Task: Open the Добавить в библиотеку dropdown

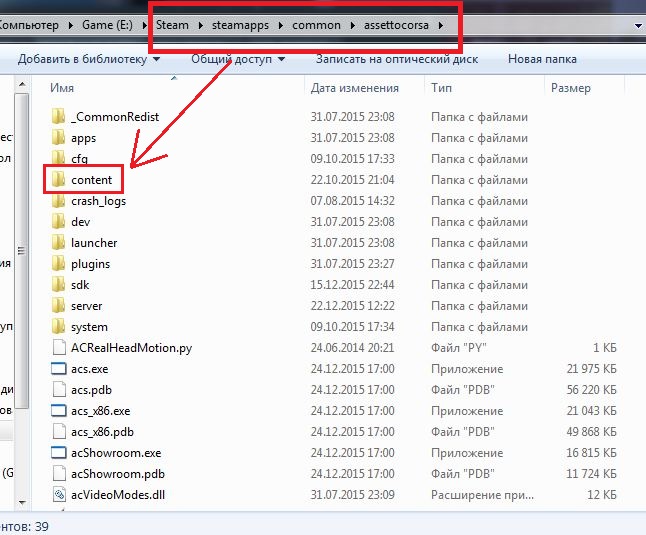Action: point(89,59)
